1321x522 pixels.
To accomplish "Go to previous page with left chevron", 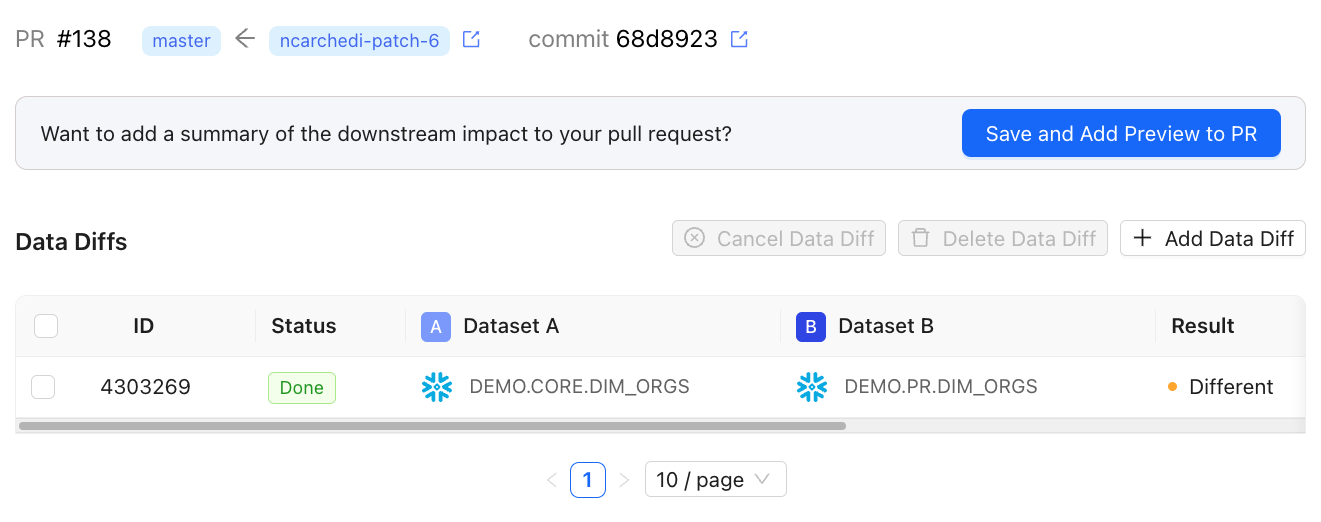I will pos(552,480).
